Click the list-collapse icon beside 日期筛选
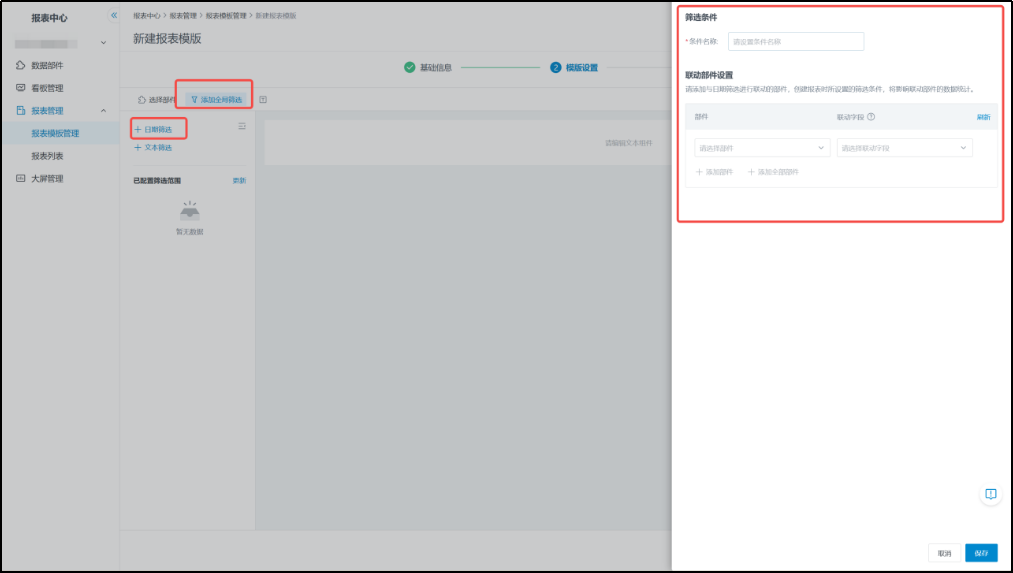1013x573 pixels. tap(242, 126)
